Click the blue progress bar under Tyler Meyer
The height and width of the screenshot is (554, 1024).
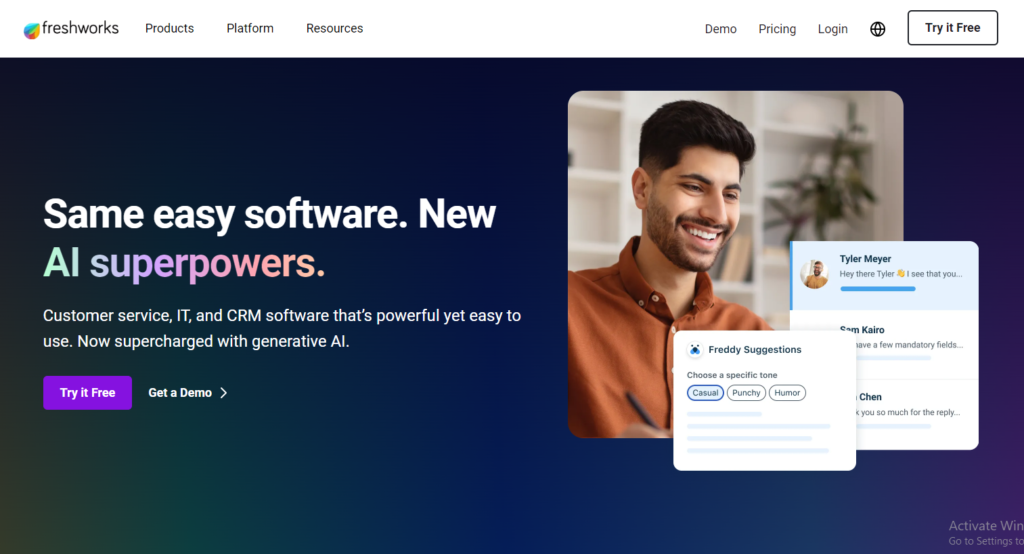click(878, 289)
